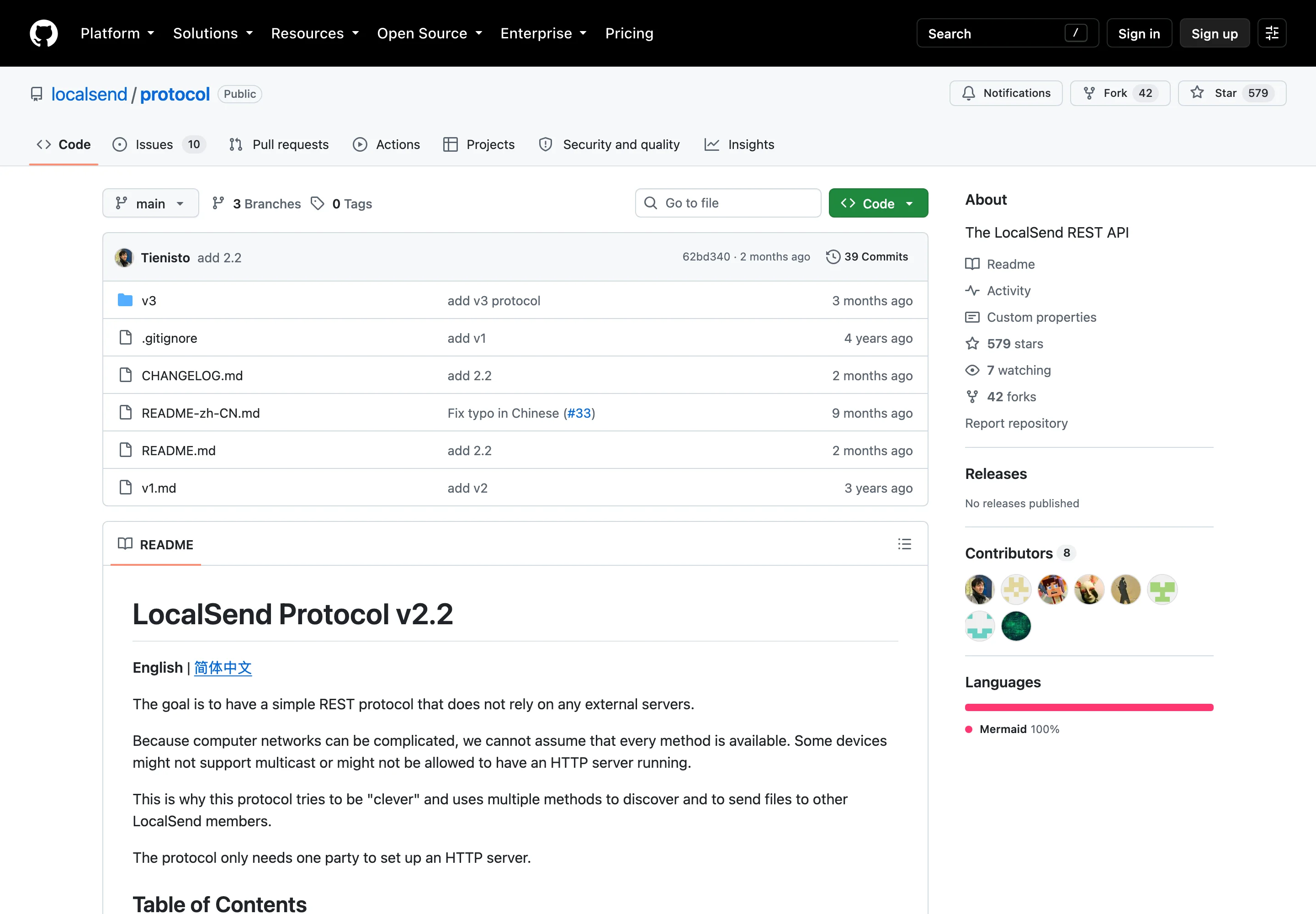Open the README.md file
1316x914 pixels.
click(x=179, y=450)
